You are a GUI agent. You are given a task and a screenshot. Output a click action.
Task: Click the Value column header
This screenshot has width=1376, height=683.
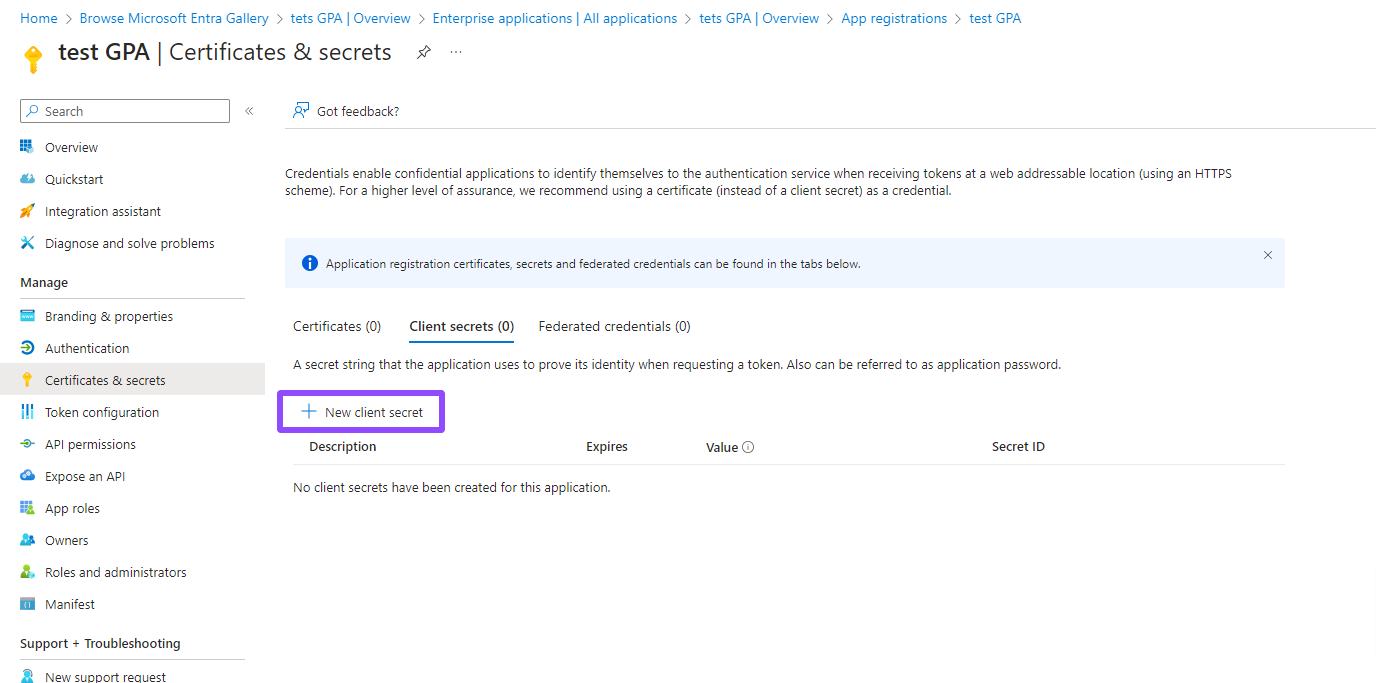pyautogui.click(x=722, y=447)
